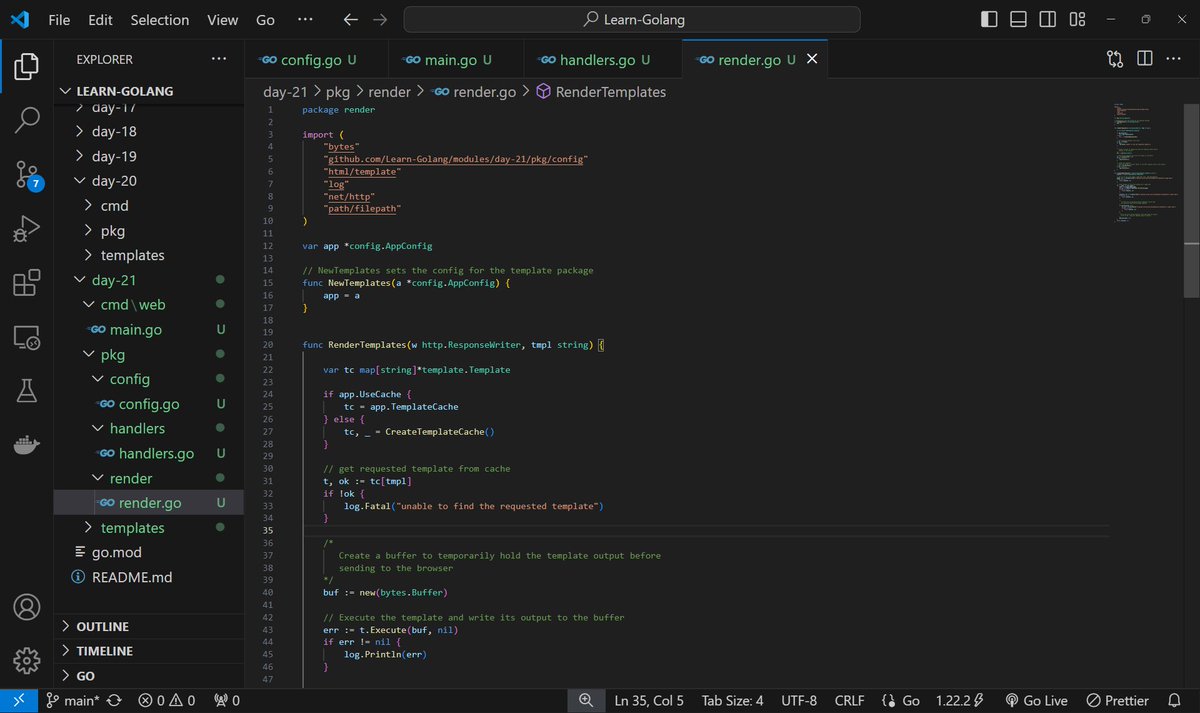Open the Search view
Image resolution: width=1200 pixels, height=713 pixels.
click(27, 121)
